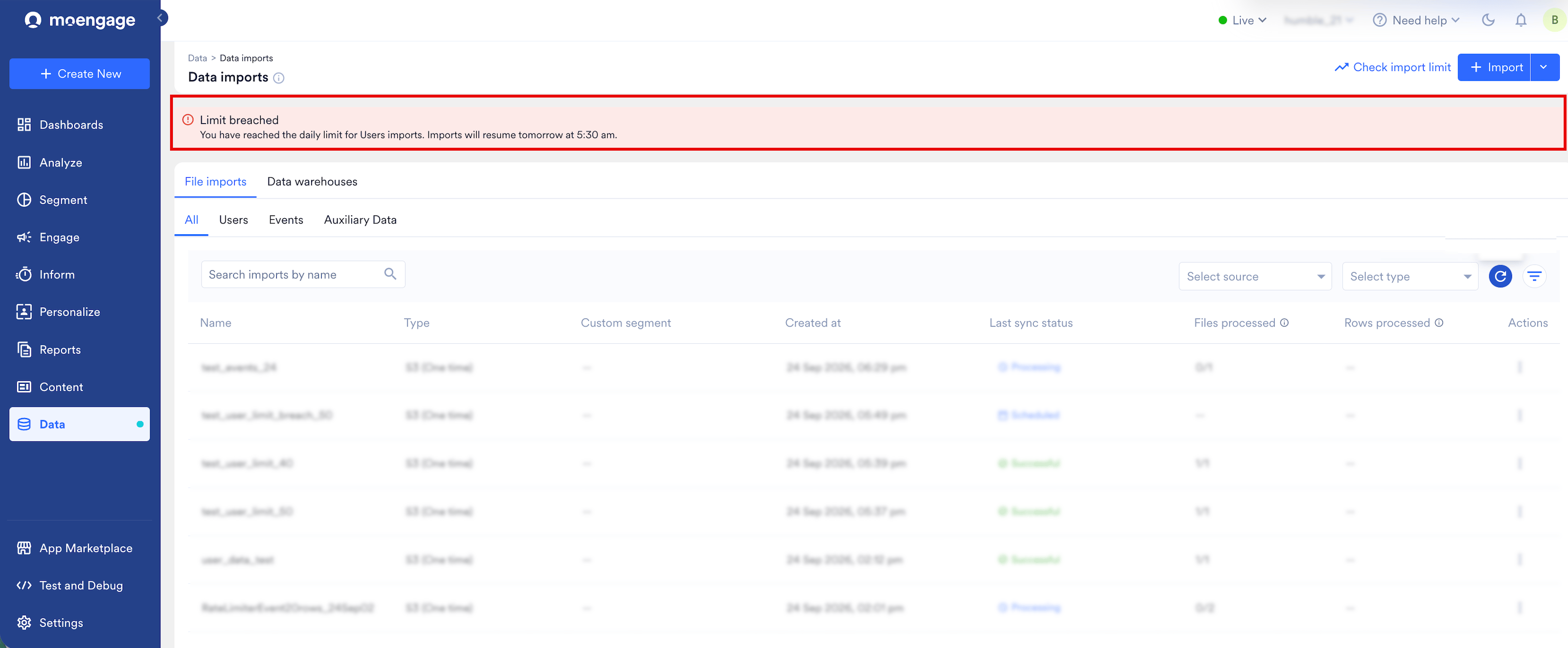Screen dimensions: 1568x648
Task: Click Files processed info icon
Action: click(x=1284, y=323)
